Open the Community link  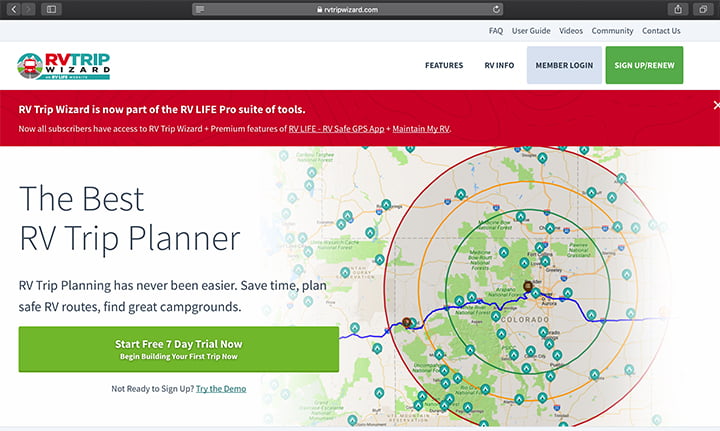click(x=612, y=31)
